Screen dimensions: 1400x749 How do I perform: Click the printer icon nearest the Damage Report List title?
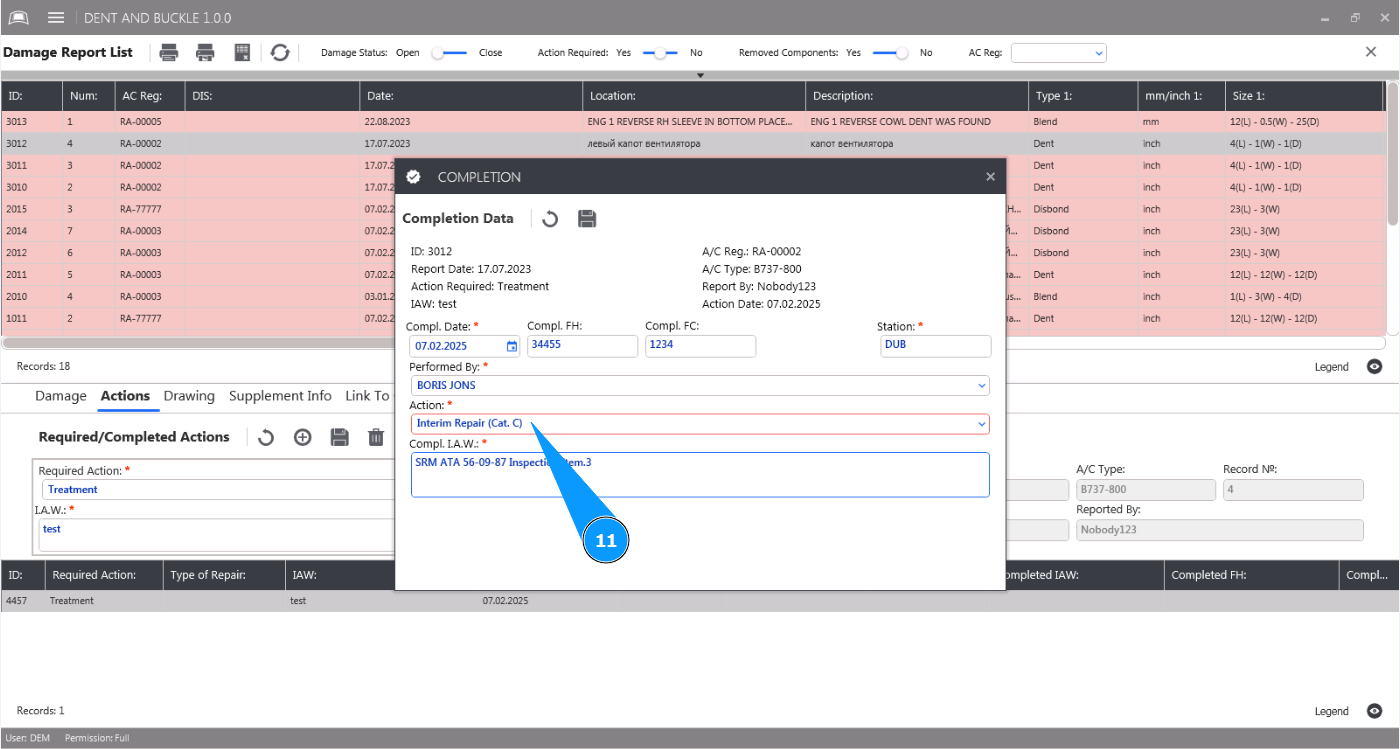click(170, 53)
